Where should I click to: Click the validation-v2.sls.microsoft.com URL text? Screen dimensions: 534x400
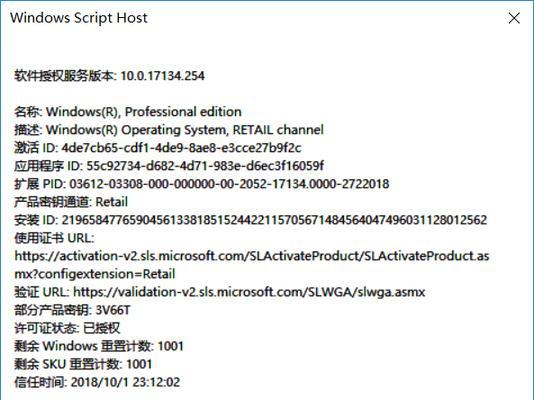(249, 292)
